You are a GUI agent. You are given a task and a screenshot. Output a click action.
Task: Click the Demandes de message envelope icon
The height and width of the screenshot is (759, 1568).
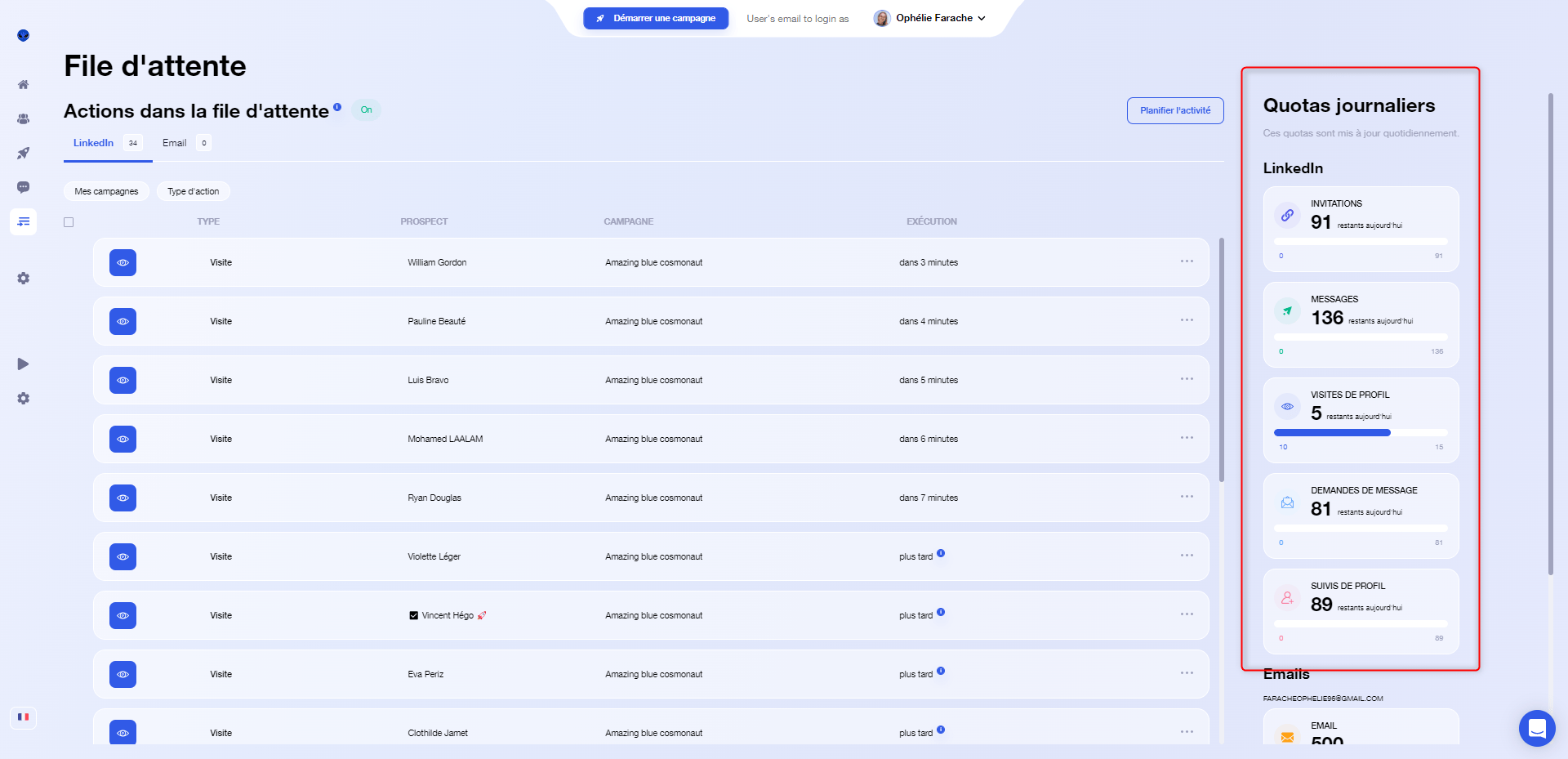(1287, 502)
